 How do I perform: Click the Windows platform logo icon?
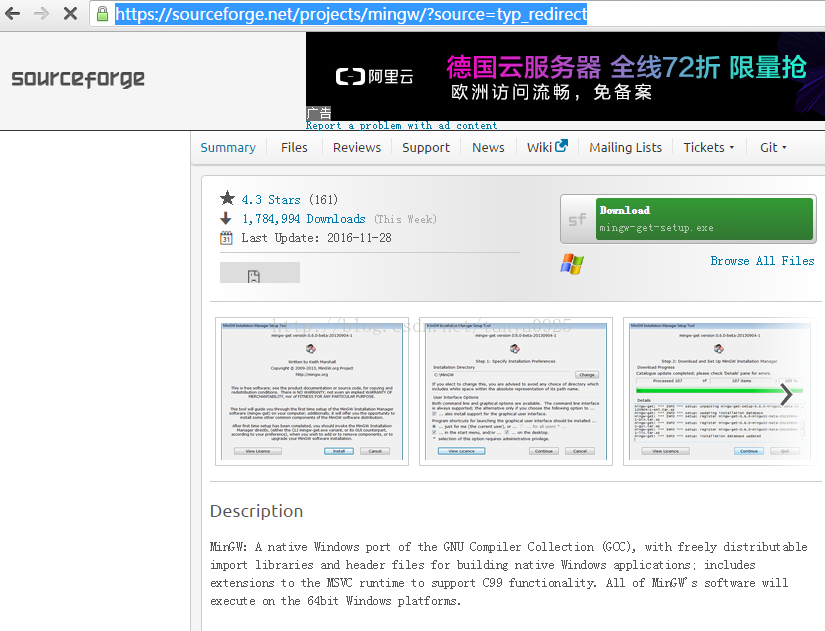click(572, 264)
